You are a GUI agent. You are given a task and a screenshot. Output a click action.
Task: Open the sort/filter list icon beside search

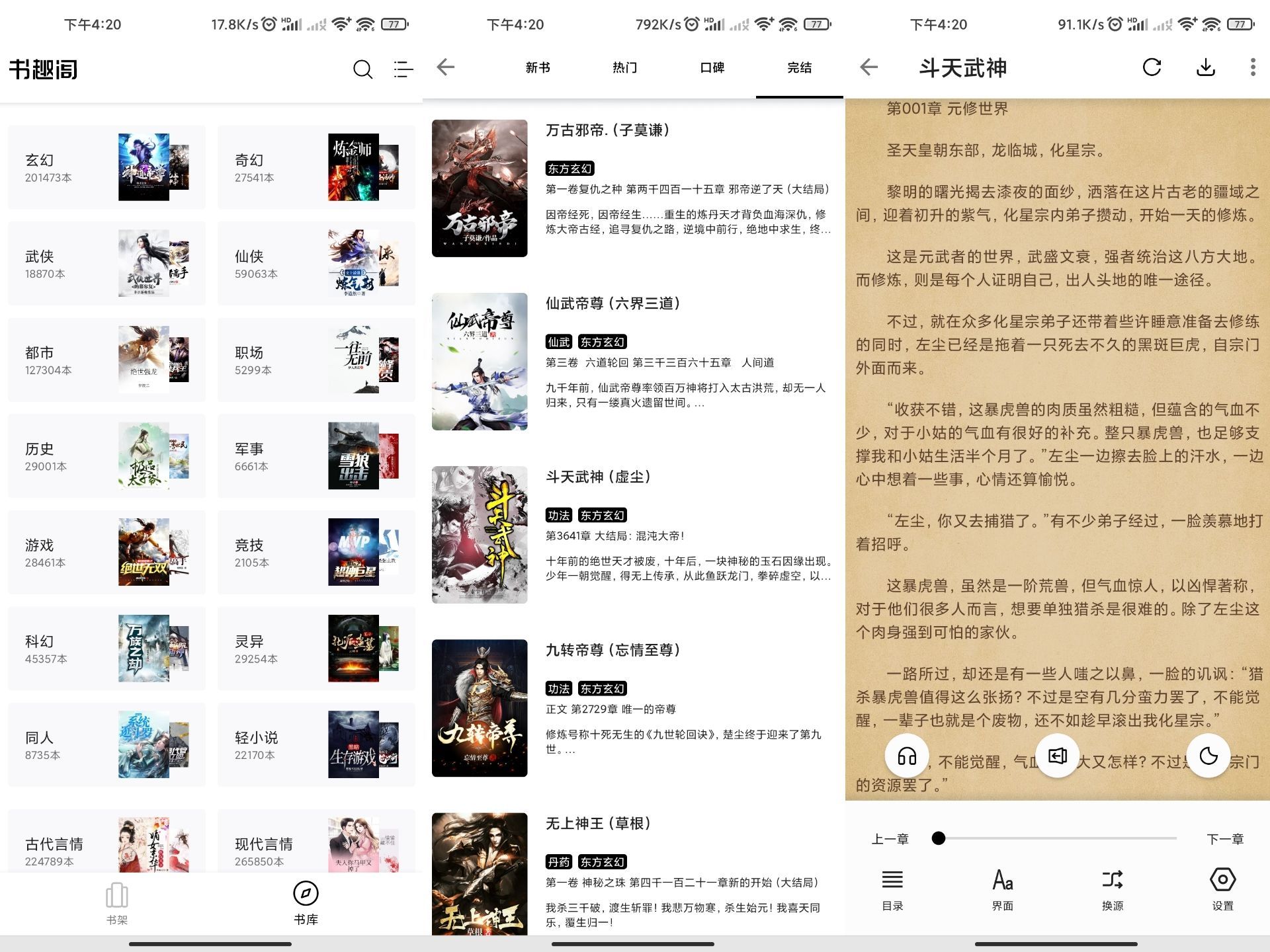coord(402,68)
